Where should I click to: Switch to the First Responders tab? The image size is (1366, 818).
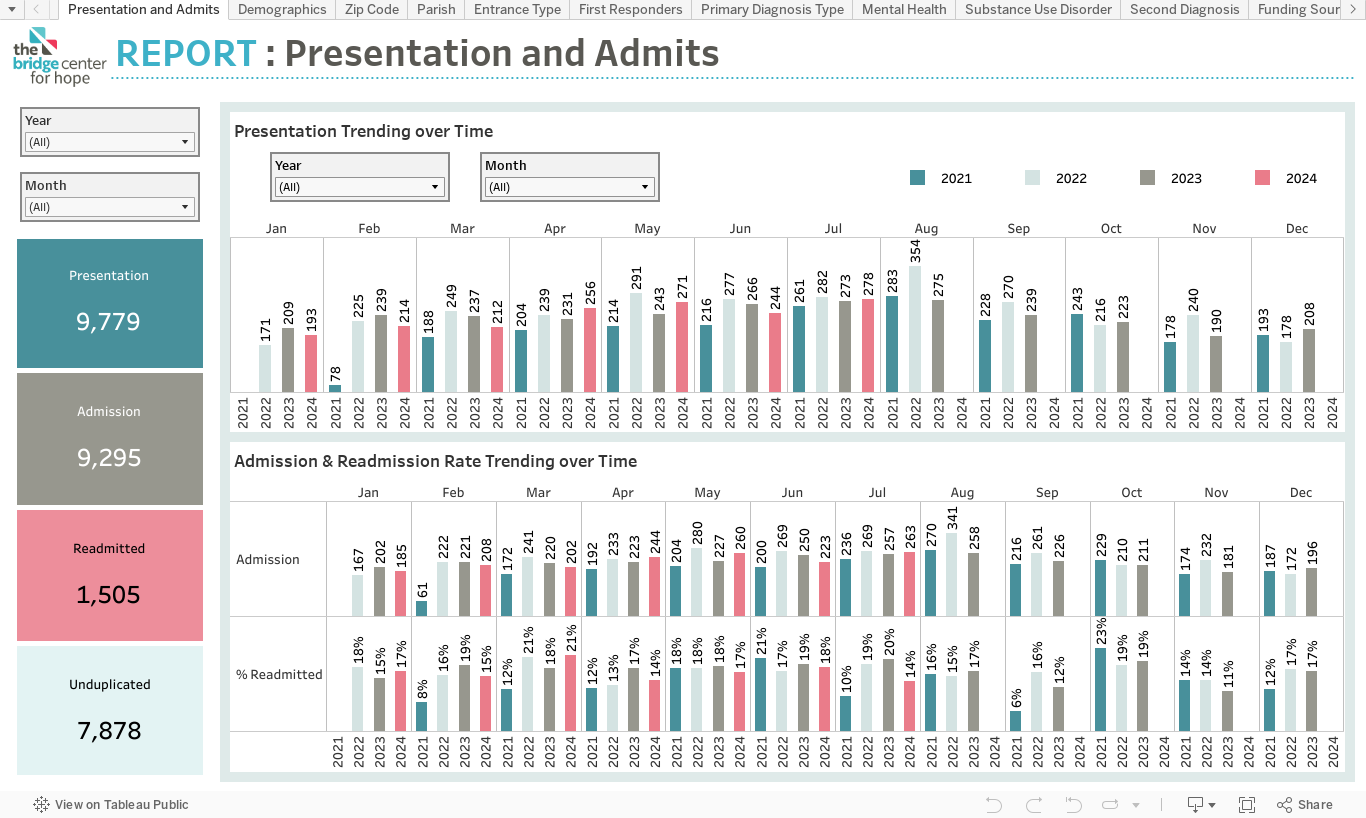tap(630, 9)
